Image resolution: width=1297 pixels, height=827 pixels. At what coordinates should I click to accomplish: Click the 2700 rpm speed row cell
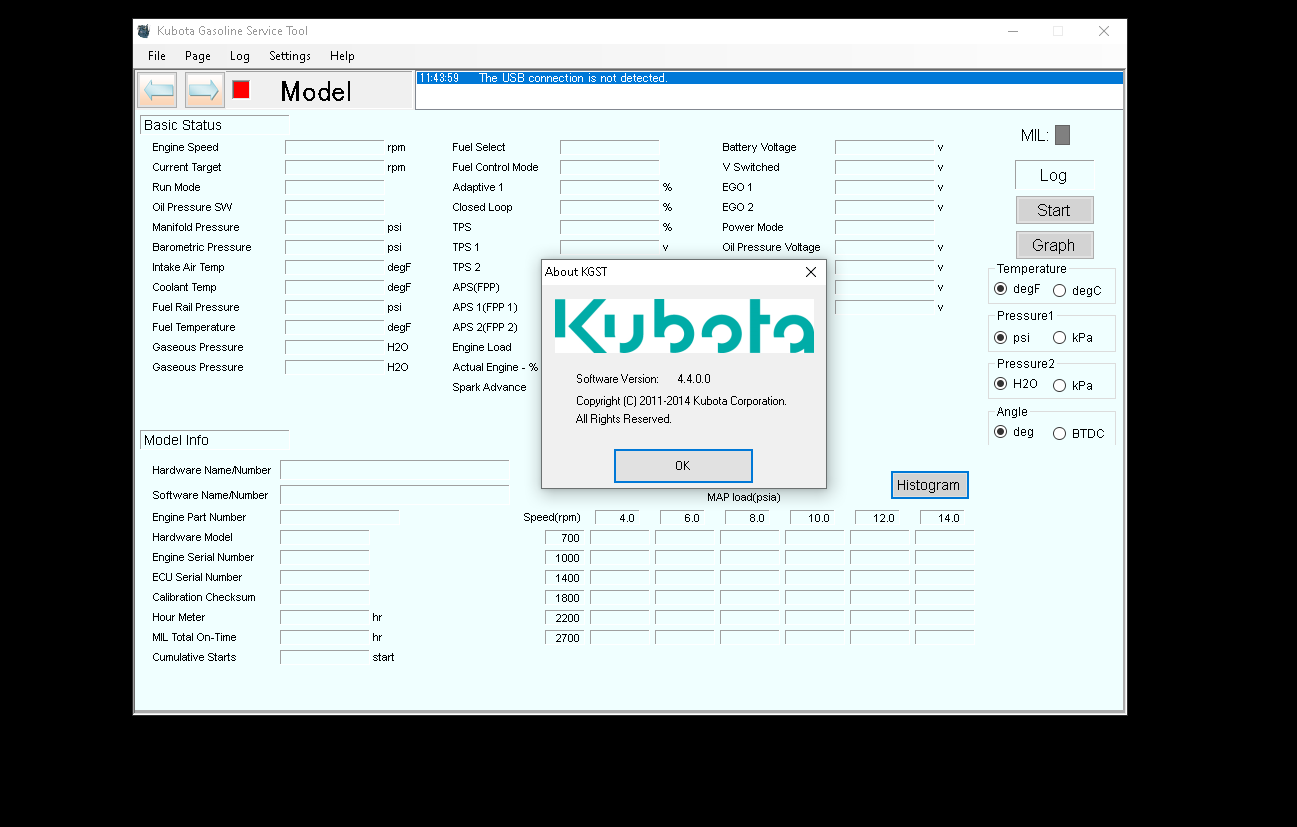pos(564,638)
